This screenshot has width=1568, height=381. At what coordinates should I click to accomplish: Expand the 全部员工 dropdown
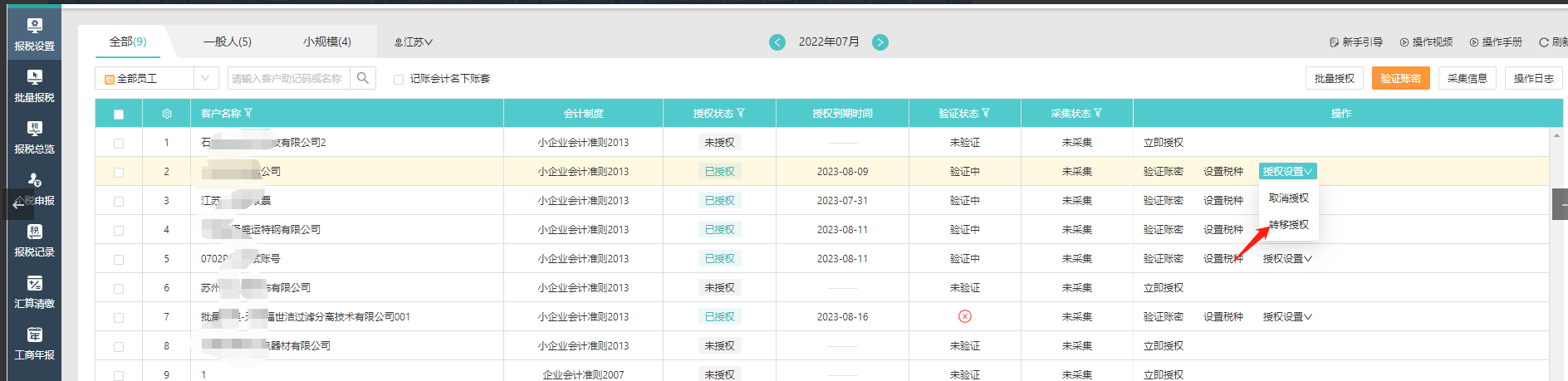205,78
